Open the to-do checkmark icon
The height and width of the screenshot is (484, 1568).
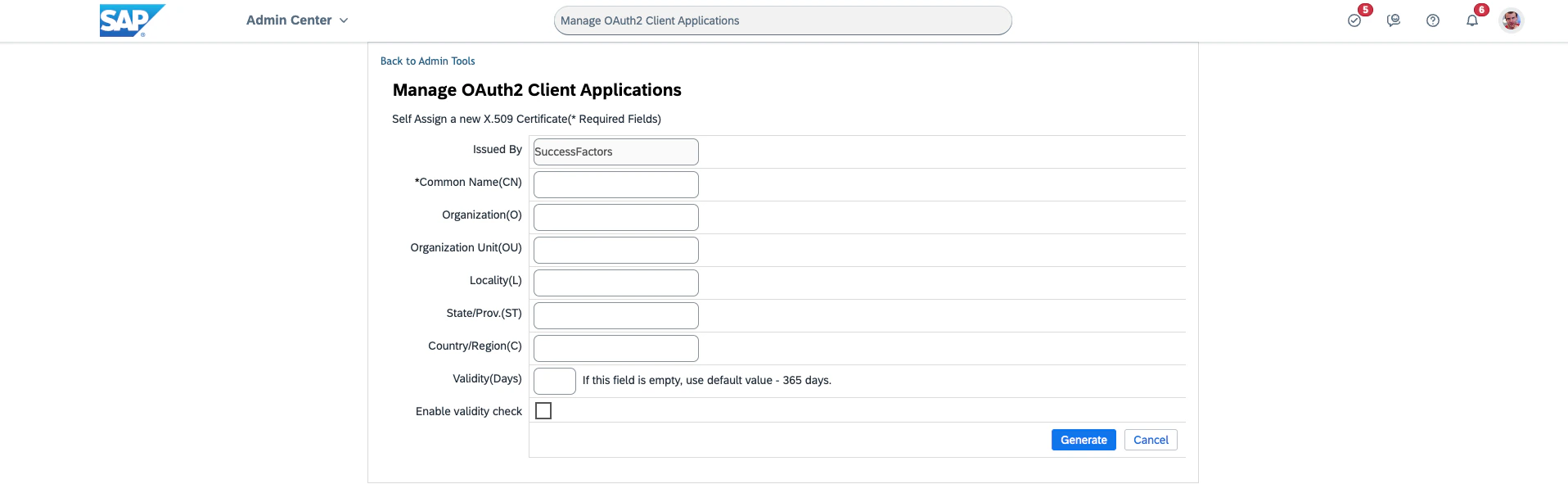[1354, 20]
